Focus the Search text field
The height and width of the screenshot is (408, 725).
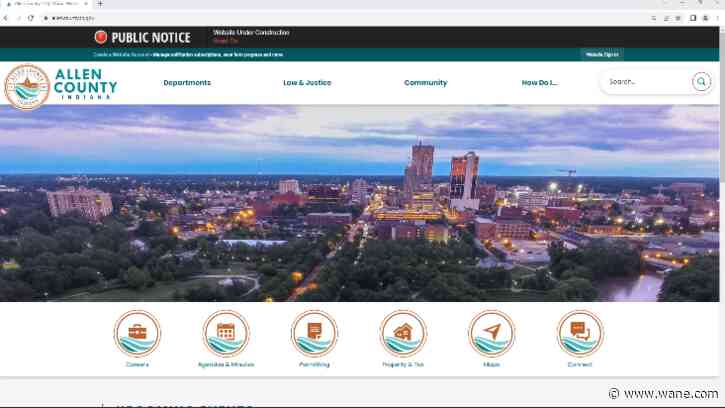[647, 82]
